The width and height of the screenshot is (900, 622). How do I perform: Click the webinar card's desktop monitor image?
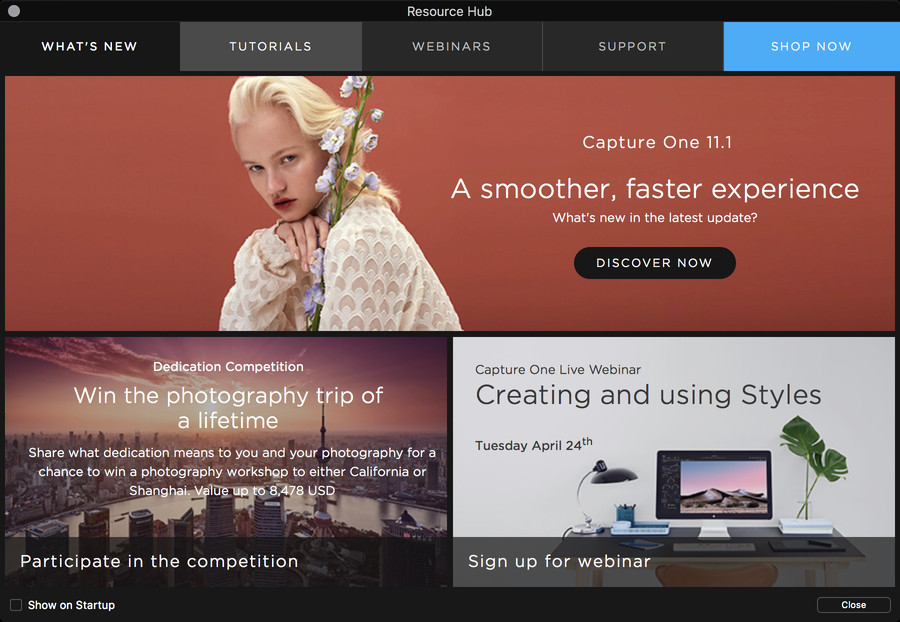click(714, 493)
